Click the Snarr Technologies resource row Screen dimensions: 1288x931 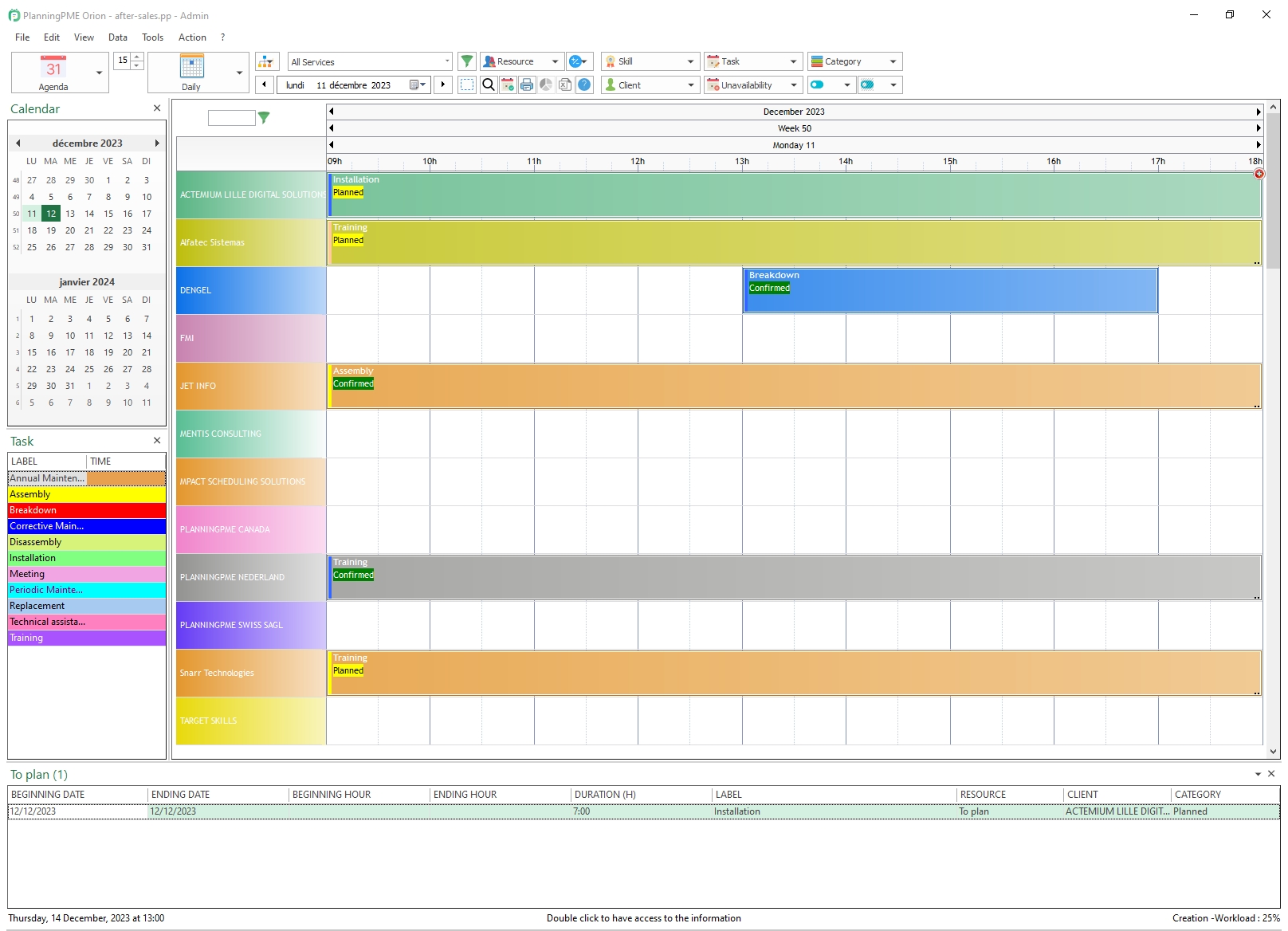[251, 673]
